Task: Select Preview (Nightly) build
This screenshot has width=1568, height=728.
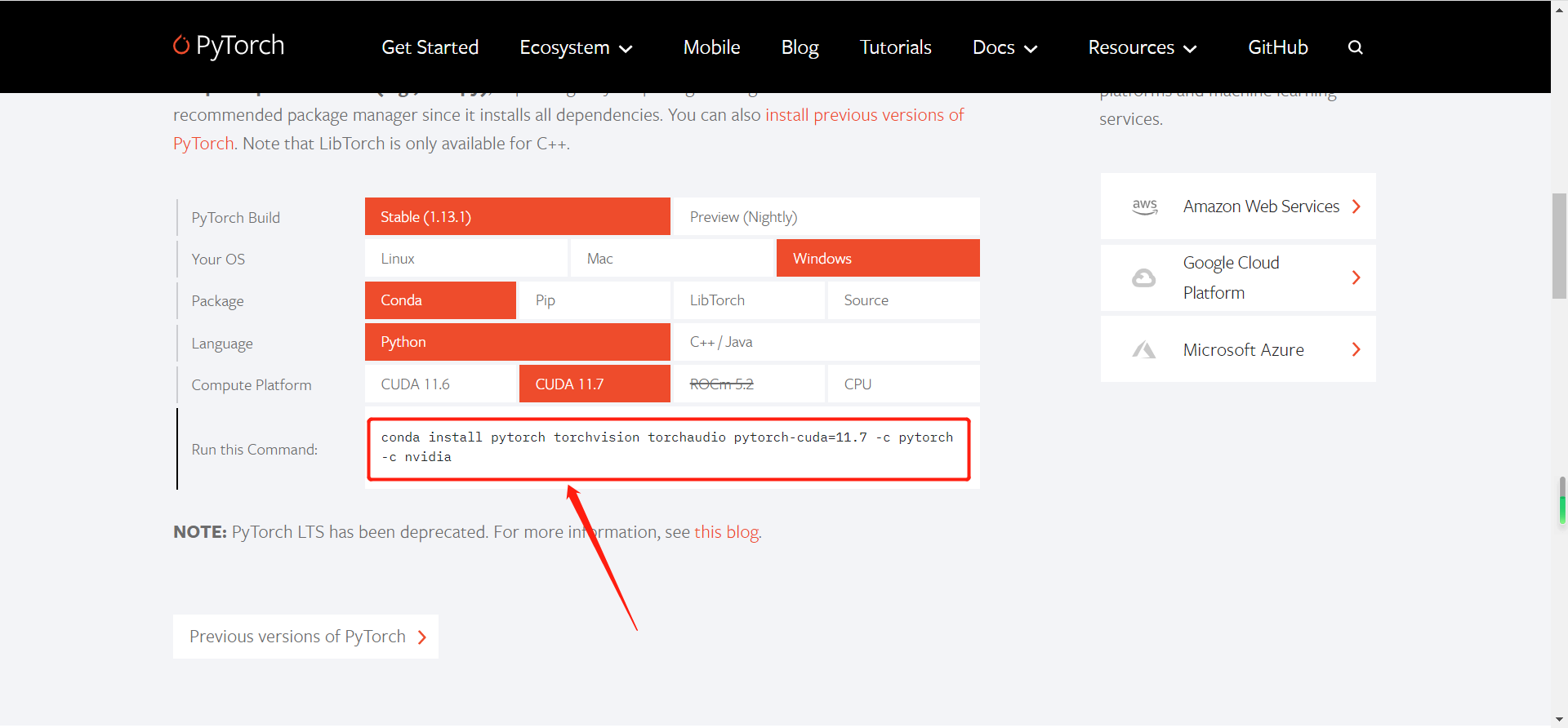Action: click(826, 217)
